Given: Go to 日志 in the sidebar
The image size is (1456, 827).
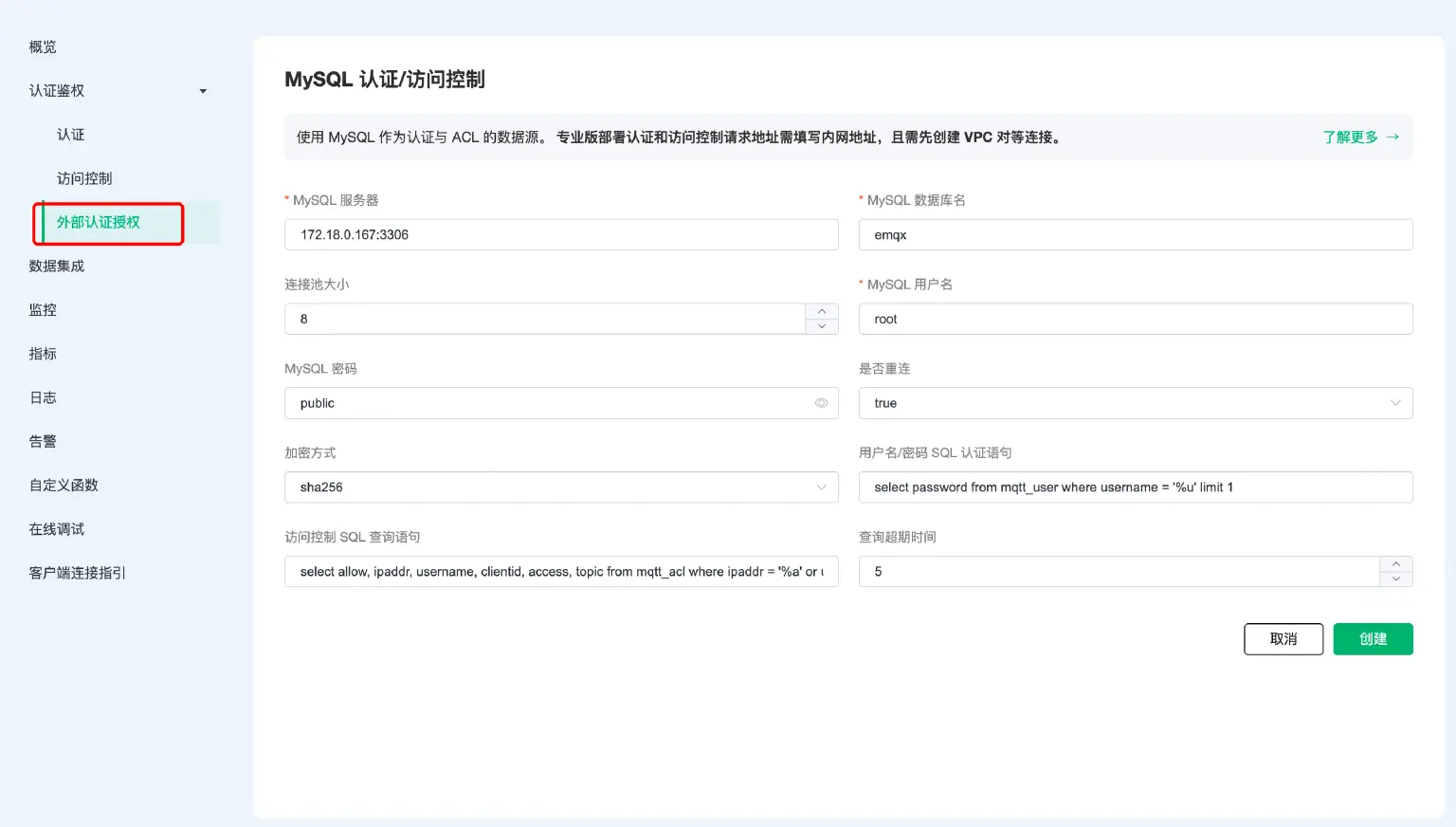Looking at the screenshot, I should click(x=43, y=397).
